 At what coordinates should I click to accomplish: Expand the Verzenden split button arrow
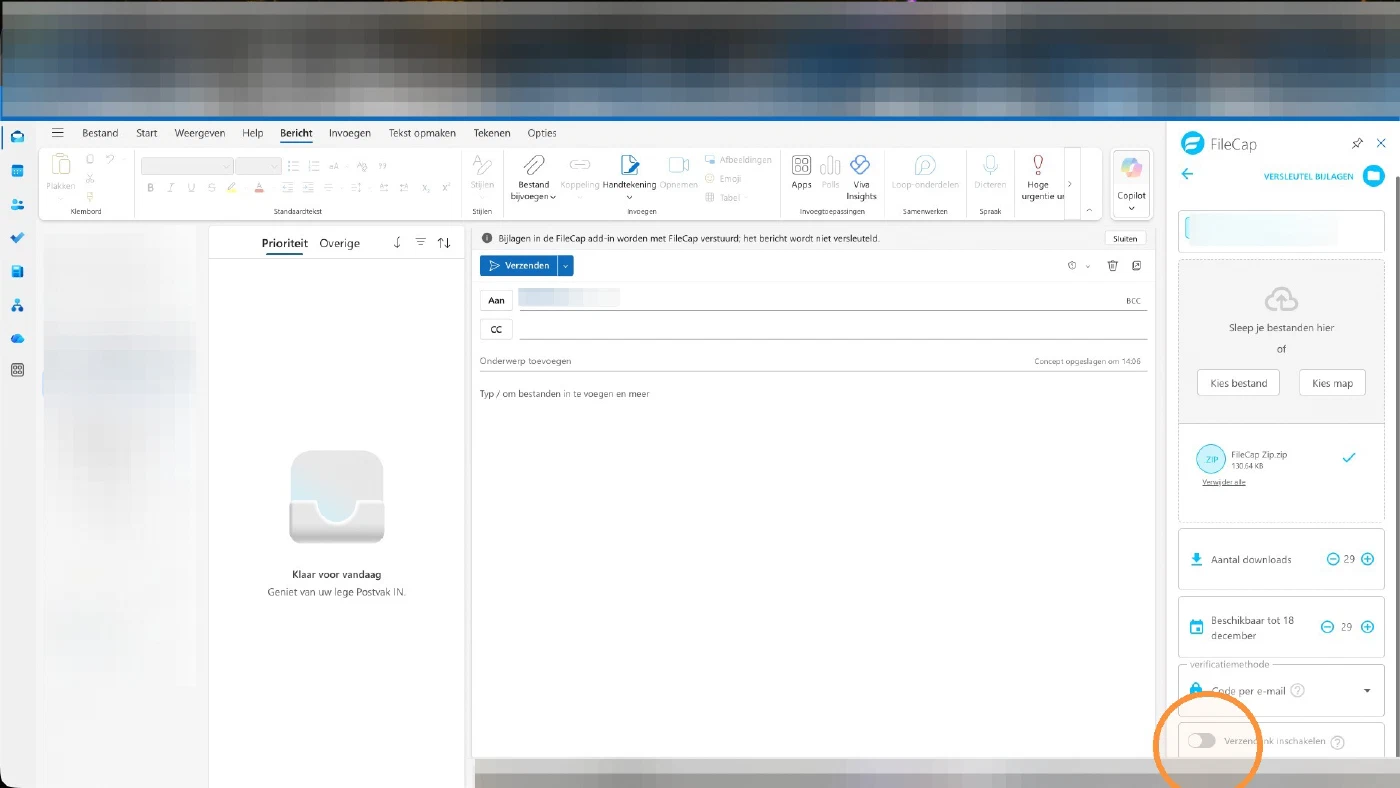(x=566, y=265)
